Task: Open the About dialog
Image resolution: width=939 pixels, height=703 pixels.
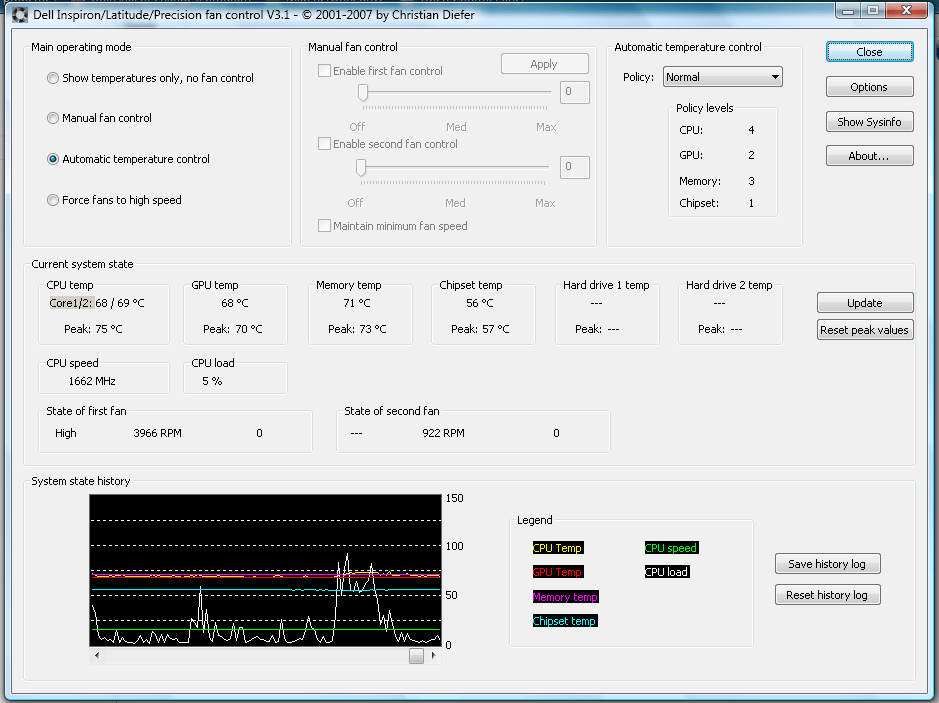Action: point(868,155)
